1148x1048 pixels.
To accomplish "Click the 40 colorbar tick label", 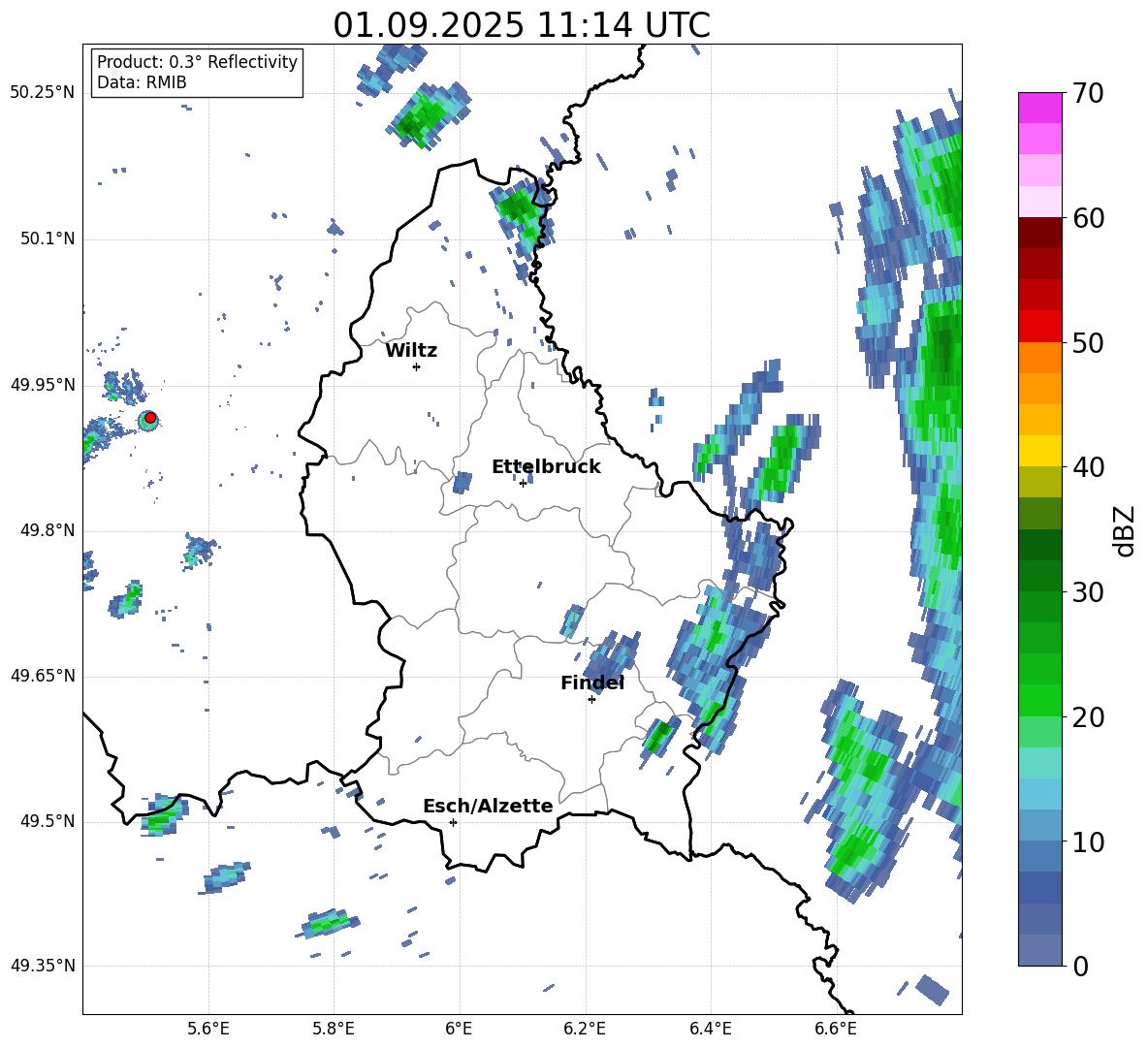I will tap(1088, 467).
